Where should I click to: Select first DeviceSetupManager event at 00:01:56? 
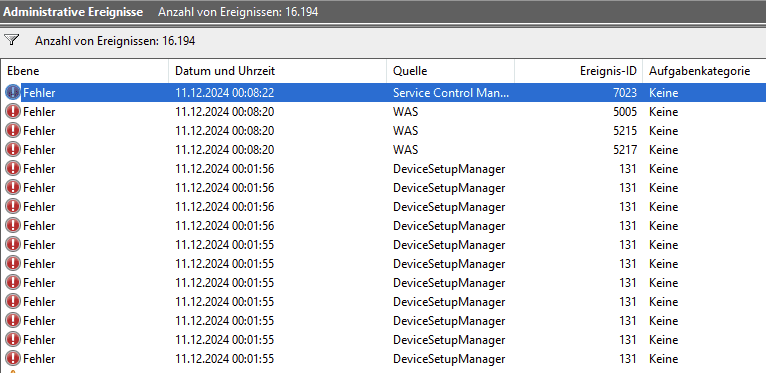pyautogui.click(x=384, y=169)
